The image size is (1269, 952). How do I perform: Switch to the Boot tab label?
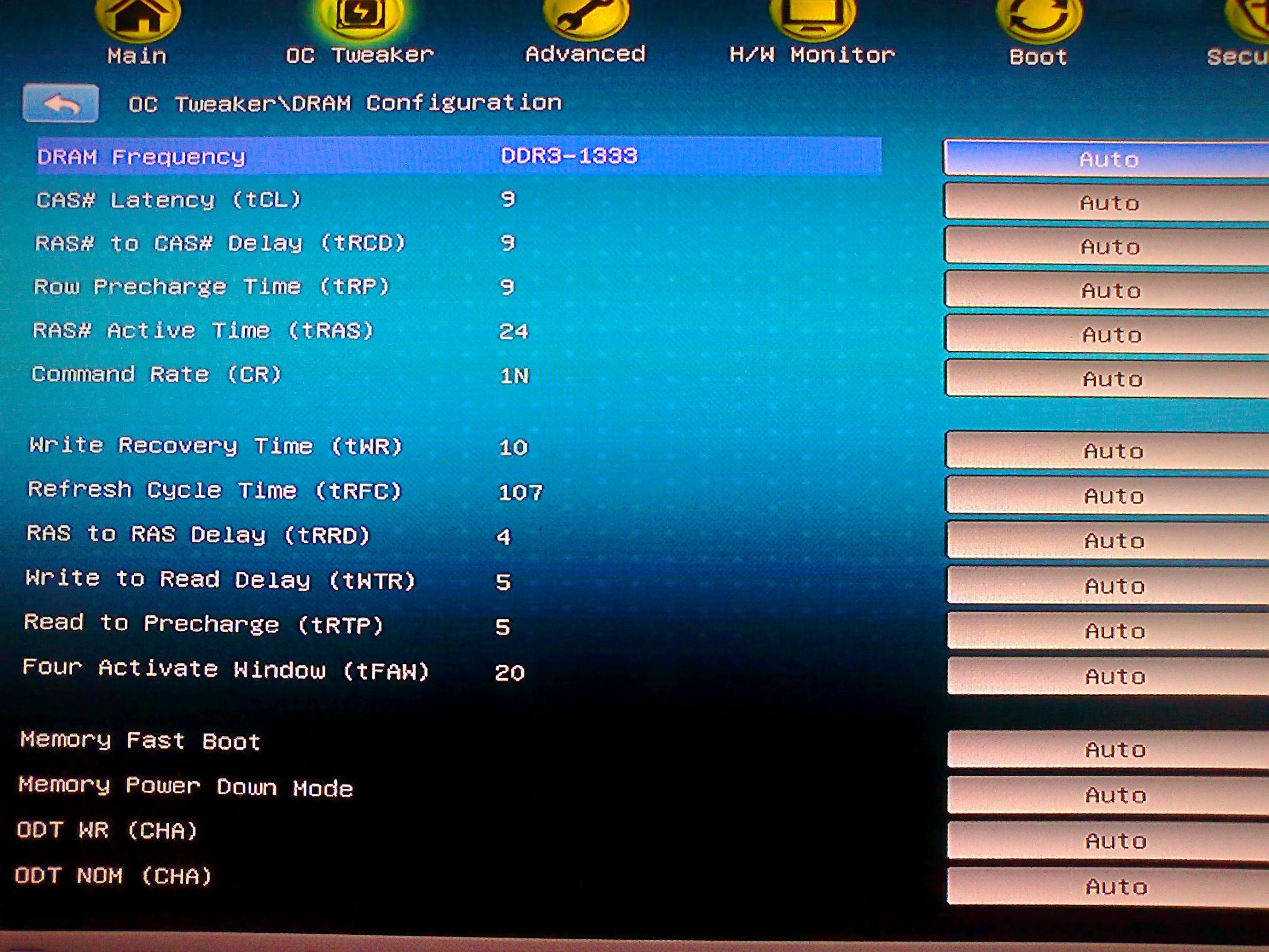1038,57
